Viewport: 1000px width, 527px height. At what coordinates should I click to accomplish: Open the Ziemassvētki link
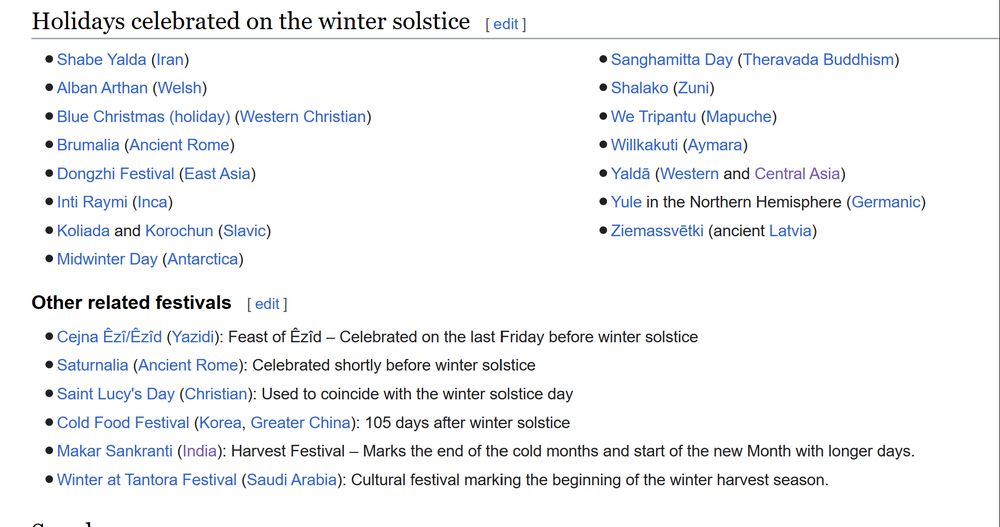tap(657, 231)
